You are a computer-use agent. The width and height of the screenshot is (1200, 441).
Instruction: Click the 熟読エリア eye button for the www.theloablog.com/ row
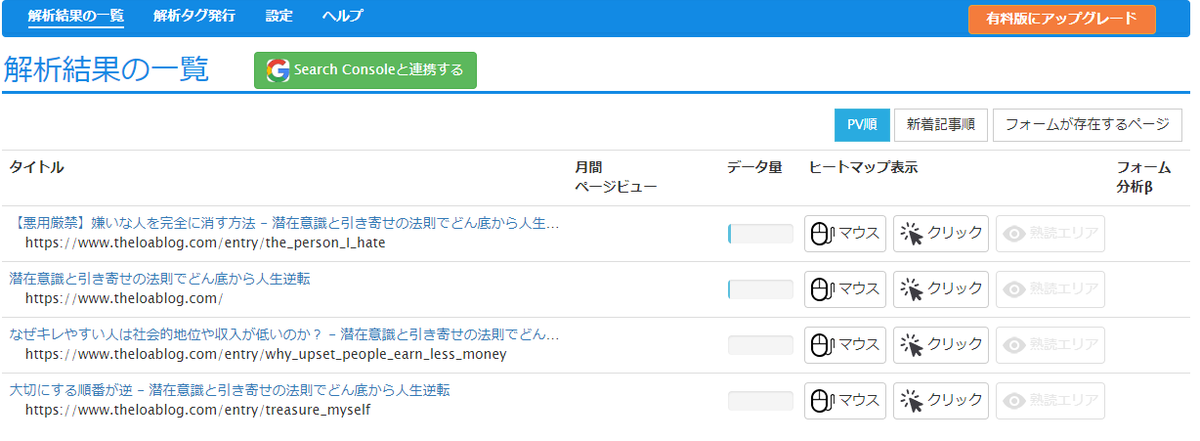(x=1050, y=289)
